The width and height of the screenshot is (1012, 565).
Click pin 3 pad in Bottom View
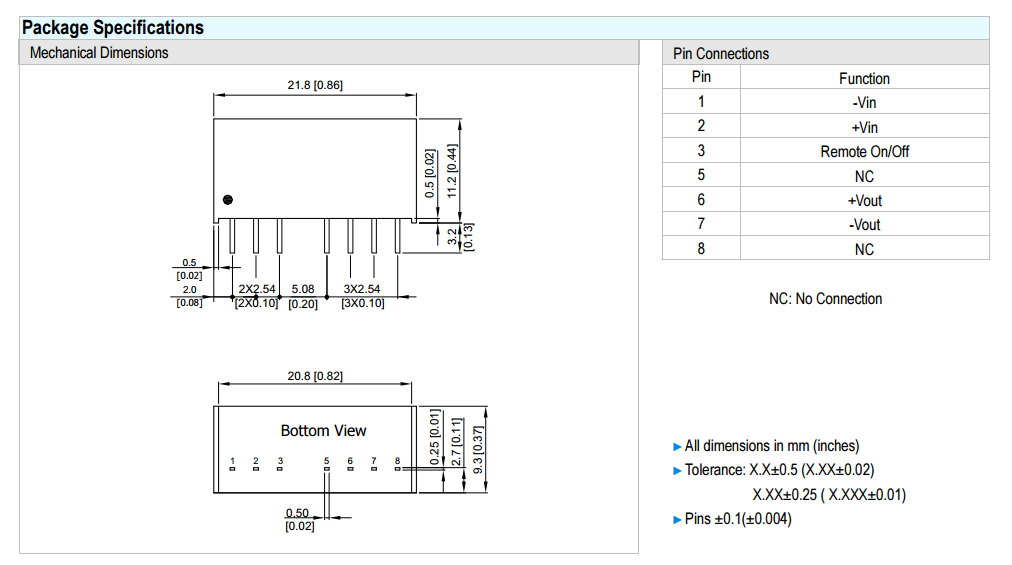[x=279, y=471]
